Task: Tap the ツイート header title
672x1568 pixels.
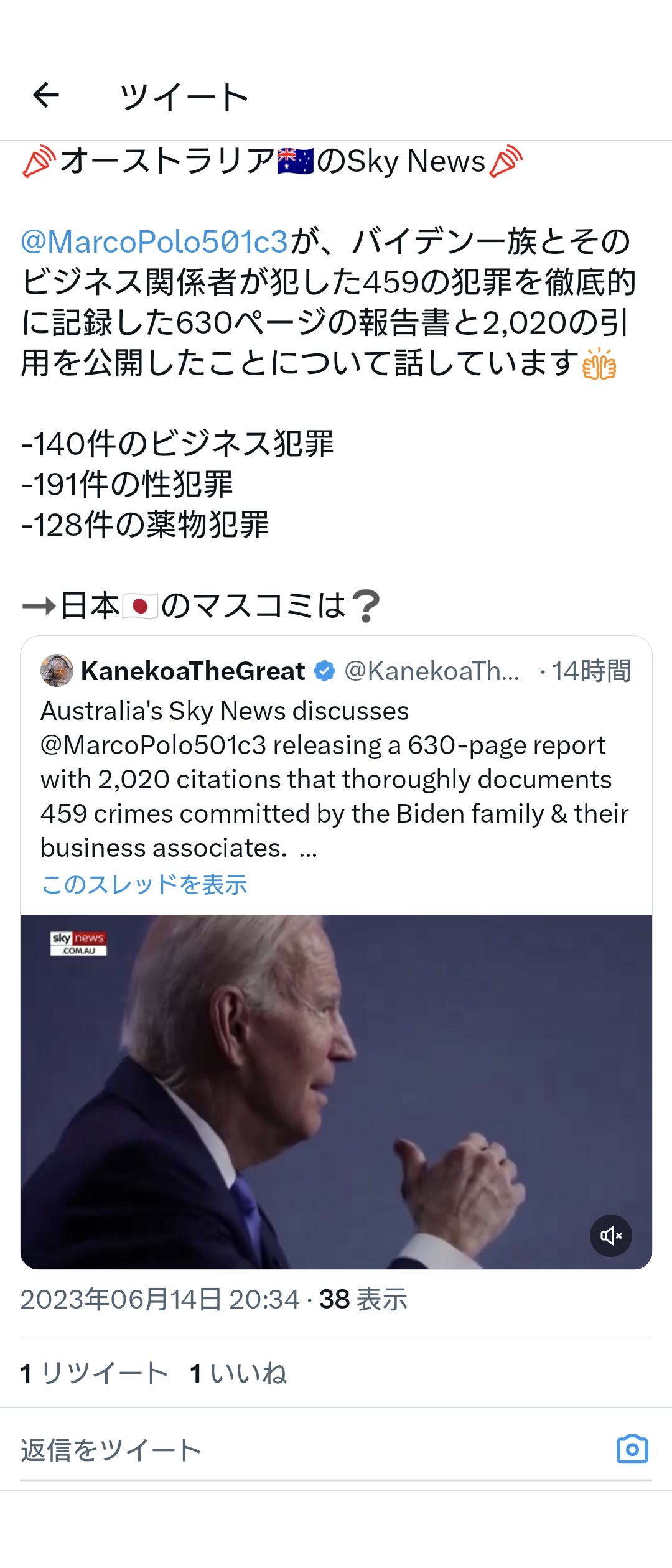Action: point(184,96)
